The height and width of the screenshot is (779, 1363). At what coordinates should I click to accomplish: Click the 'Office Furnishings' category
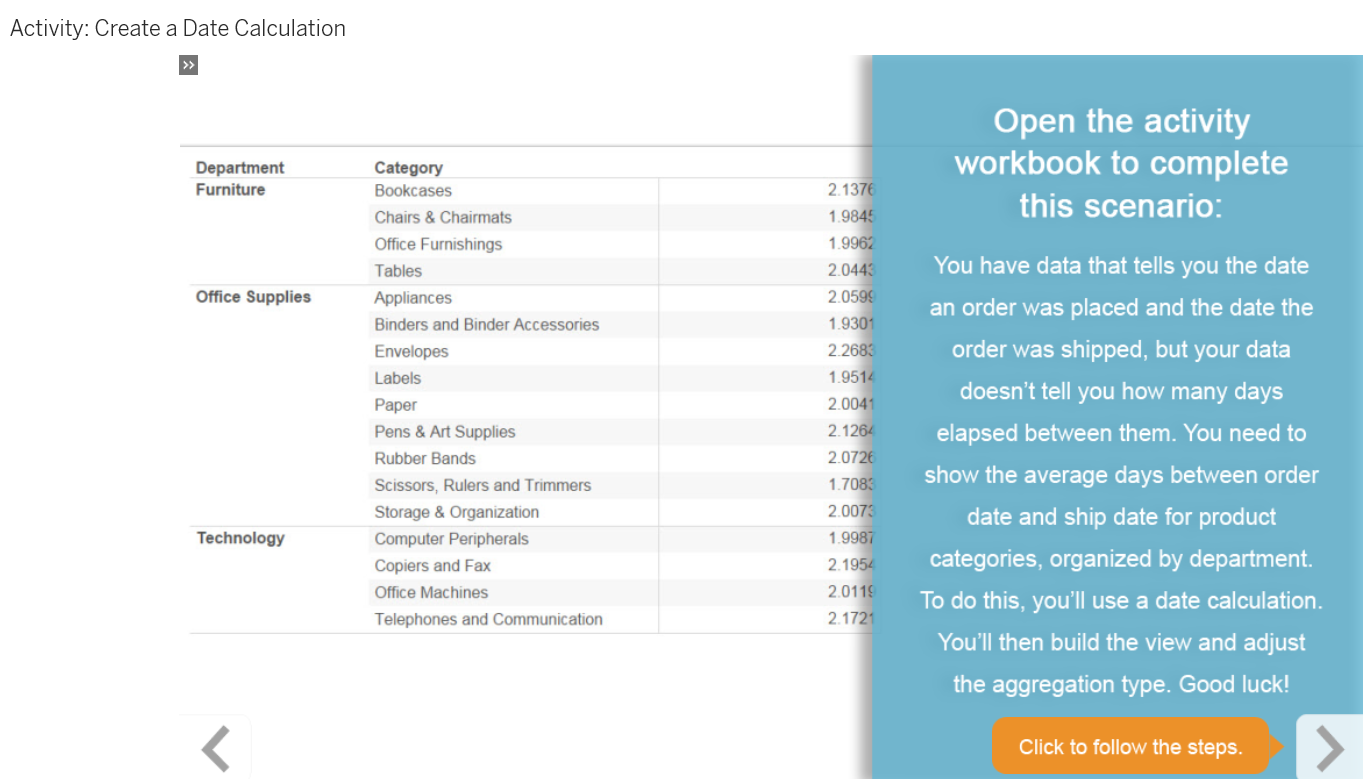coord(438,244)
